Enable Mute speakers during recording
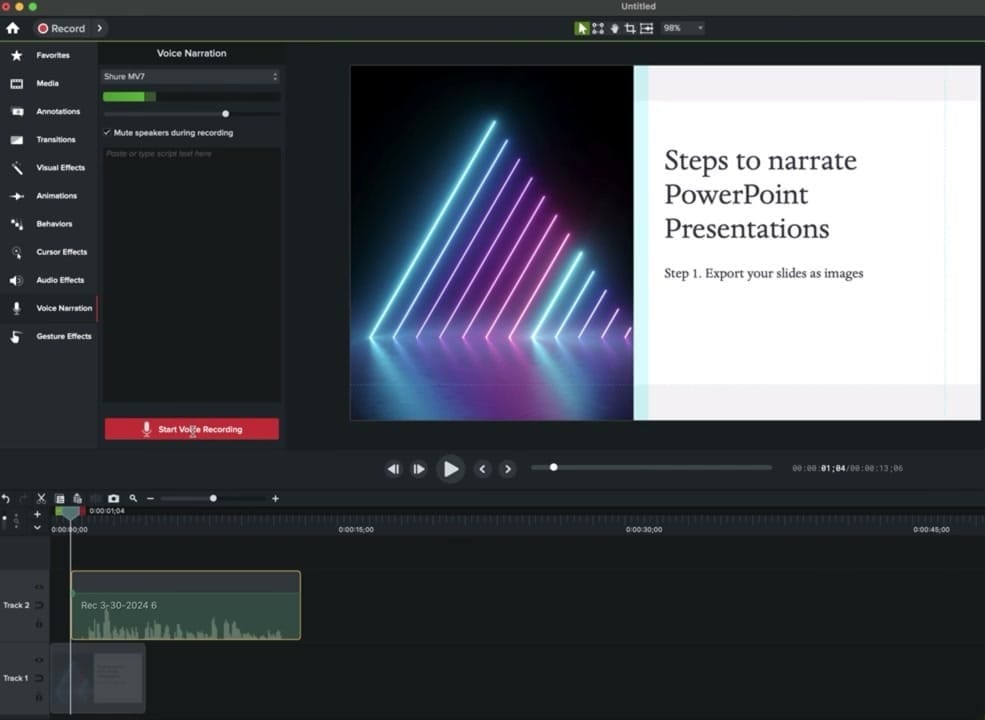This screenshot has width=985, height=720. [x=107, y=132]
